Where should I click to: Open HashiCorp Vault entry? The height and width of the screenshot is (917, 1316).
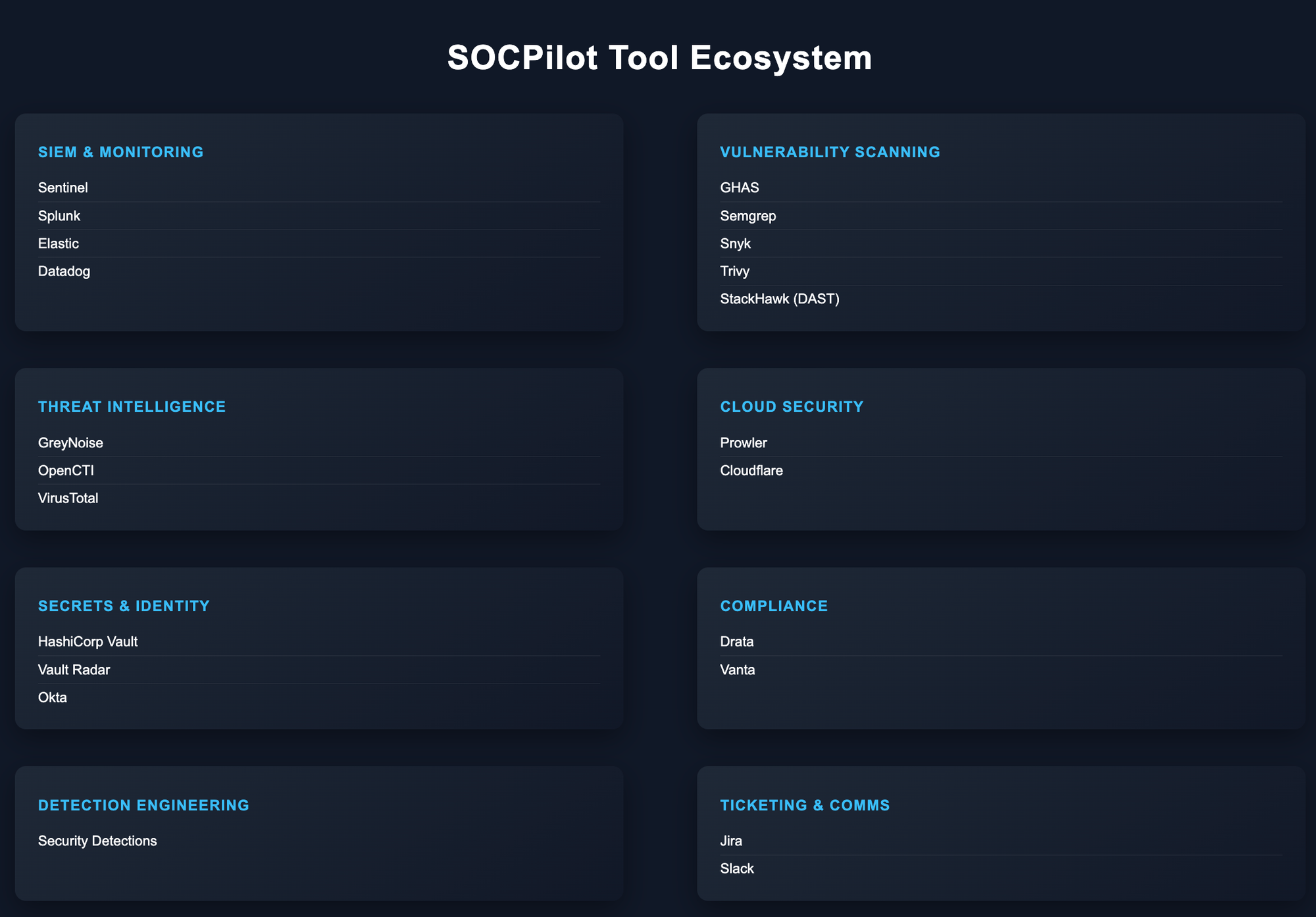click(88, 641)
